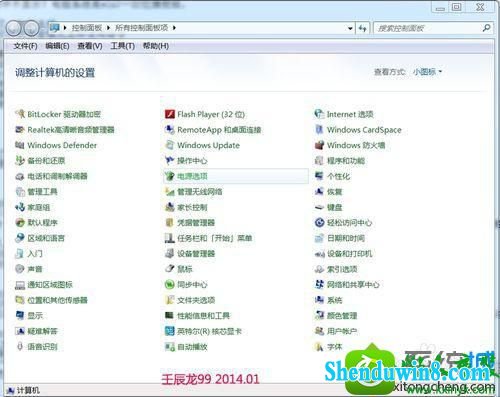Open 家庭组 icon

tap(20, 207)
